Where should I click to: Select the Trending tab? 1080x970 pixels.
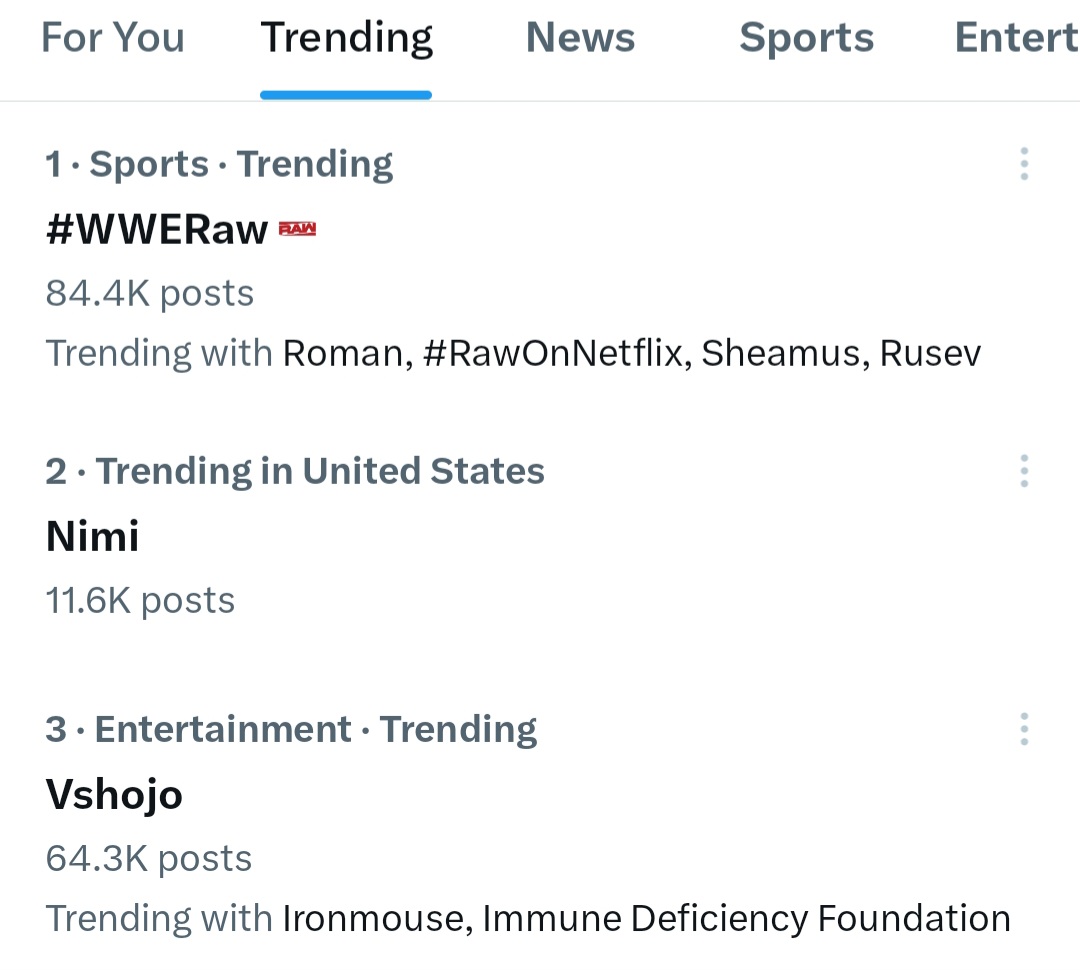pyautogui.click(x=346, y=37)
